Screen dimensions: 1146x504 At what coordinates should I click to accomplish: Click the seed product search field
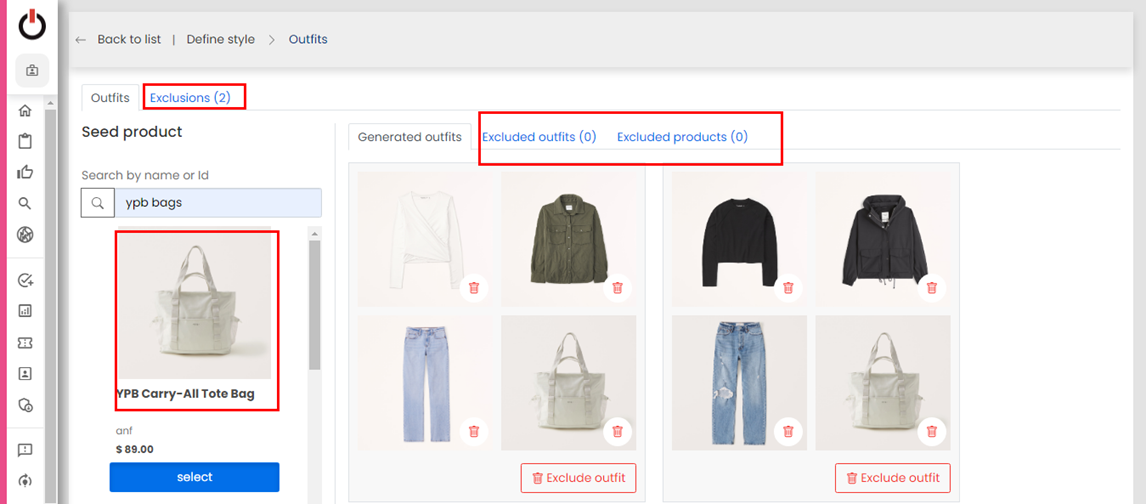pos(217,203)
